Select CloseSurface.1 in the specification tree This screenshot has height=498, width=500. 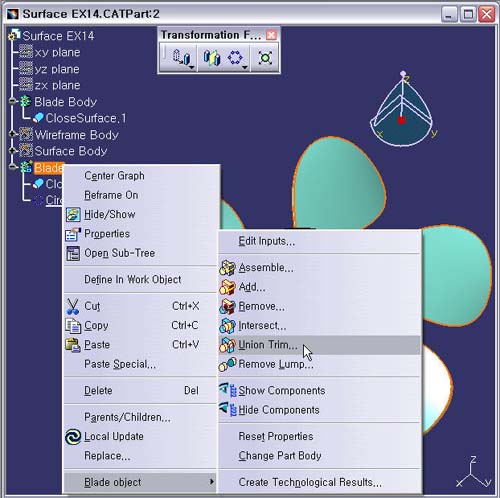86,118
